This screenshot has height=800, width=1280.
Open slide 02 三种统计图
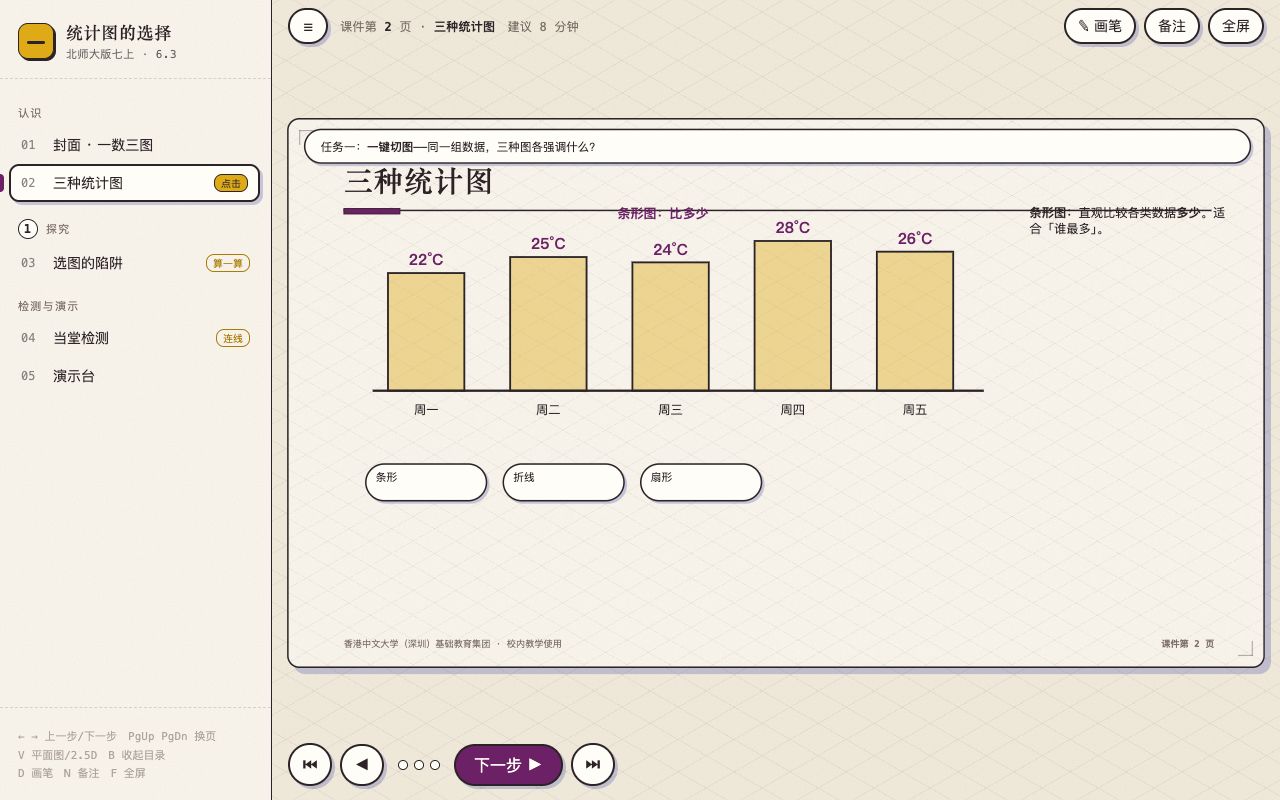135,183
